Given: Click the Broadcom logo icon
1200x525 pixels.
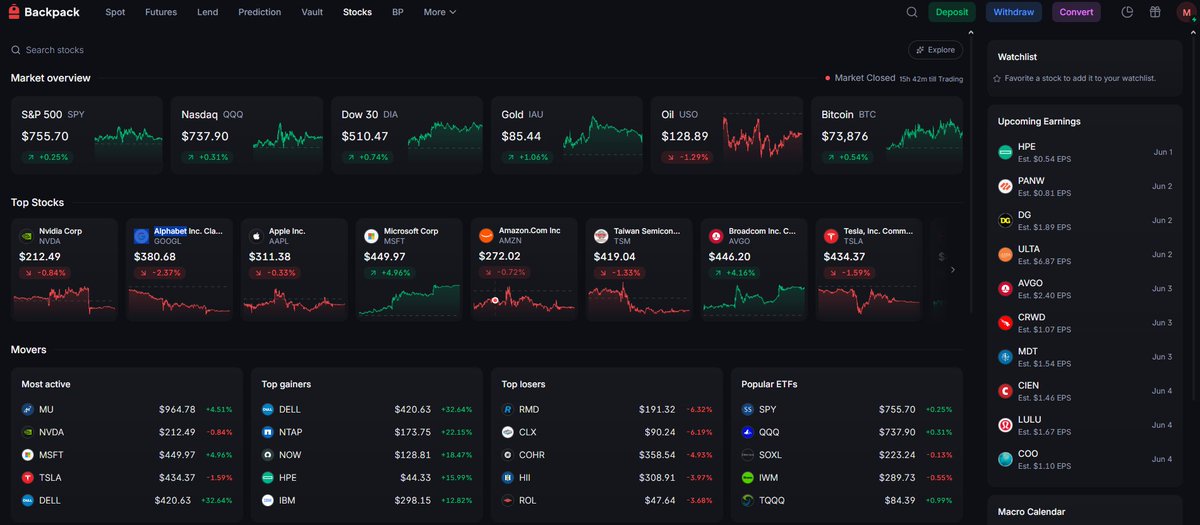Looking at the screenshot, I should [x=716, y=236].
